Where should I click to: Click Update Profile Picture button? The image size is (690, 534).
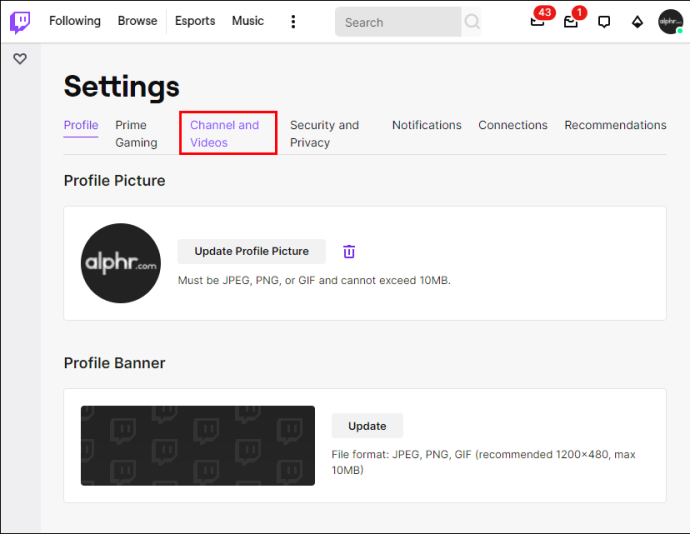[252, 251]
